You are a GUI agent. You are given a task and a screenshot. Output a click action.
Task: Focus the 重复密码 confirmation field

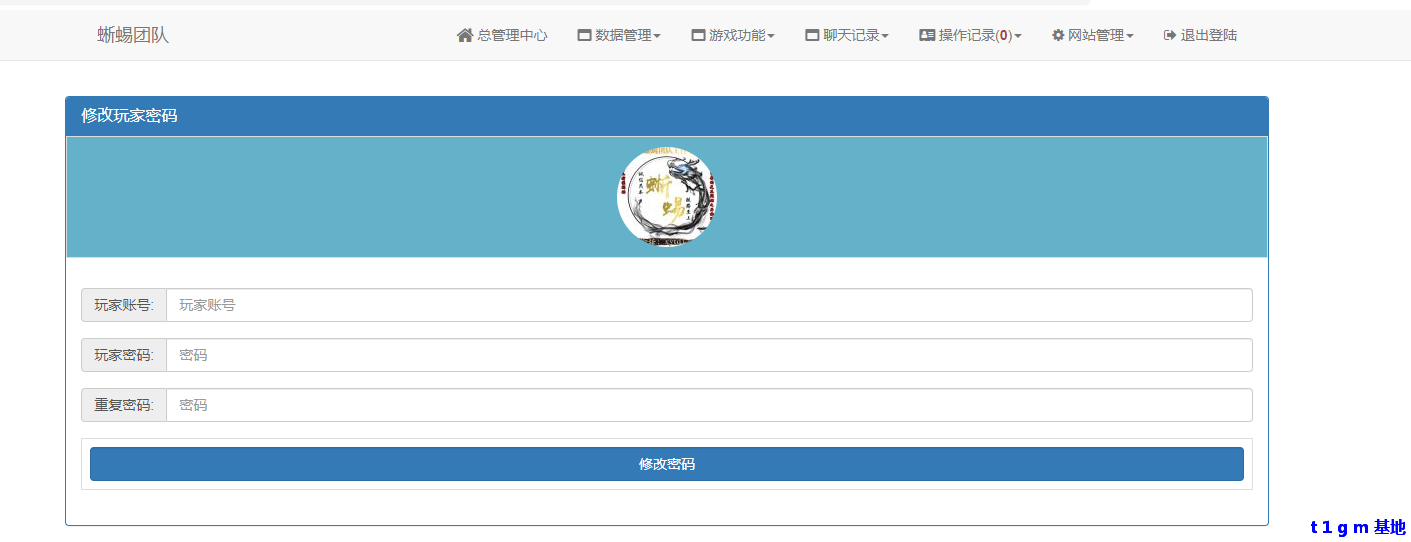pyautogui.click(x=708, y=405)
